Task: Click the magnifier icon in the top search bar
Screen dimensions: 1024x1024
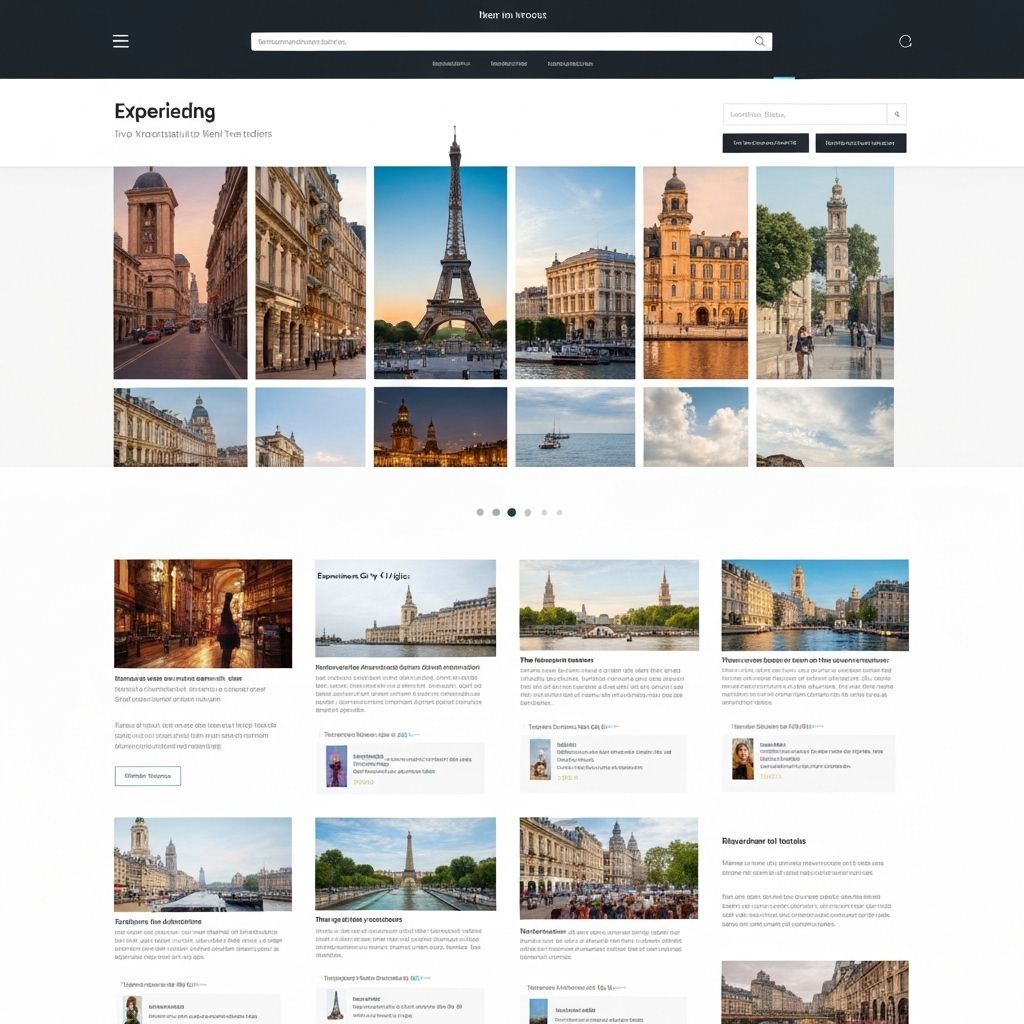Action: click(x=759, y=41)
